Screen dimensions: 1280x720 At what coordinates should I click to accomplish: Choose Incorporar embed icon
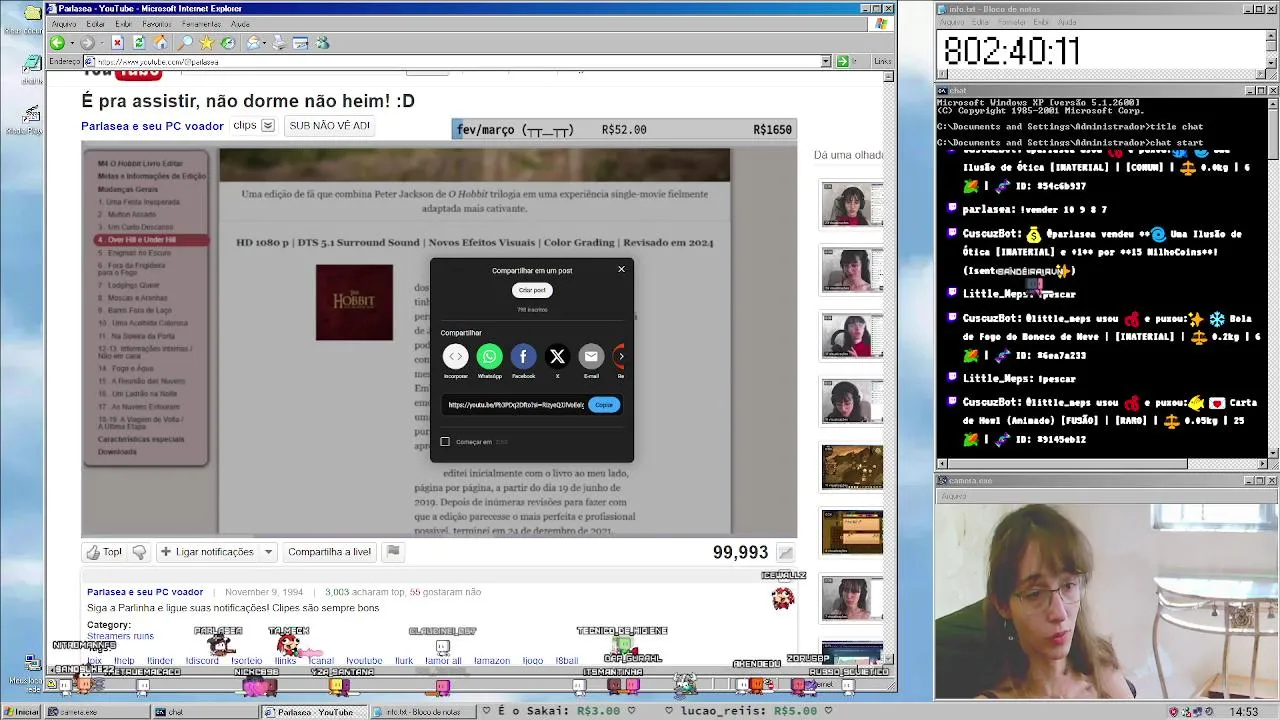pos(455,356)
